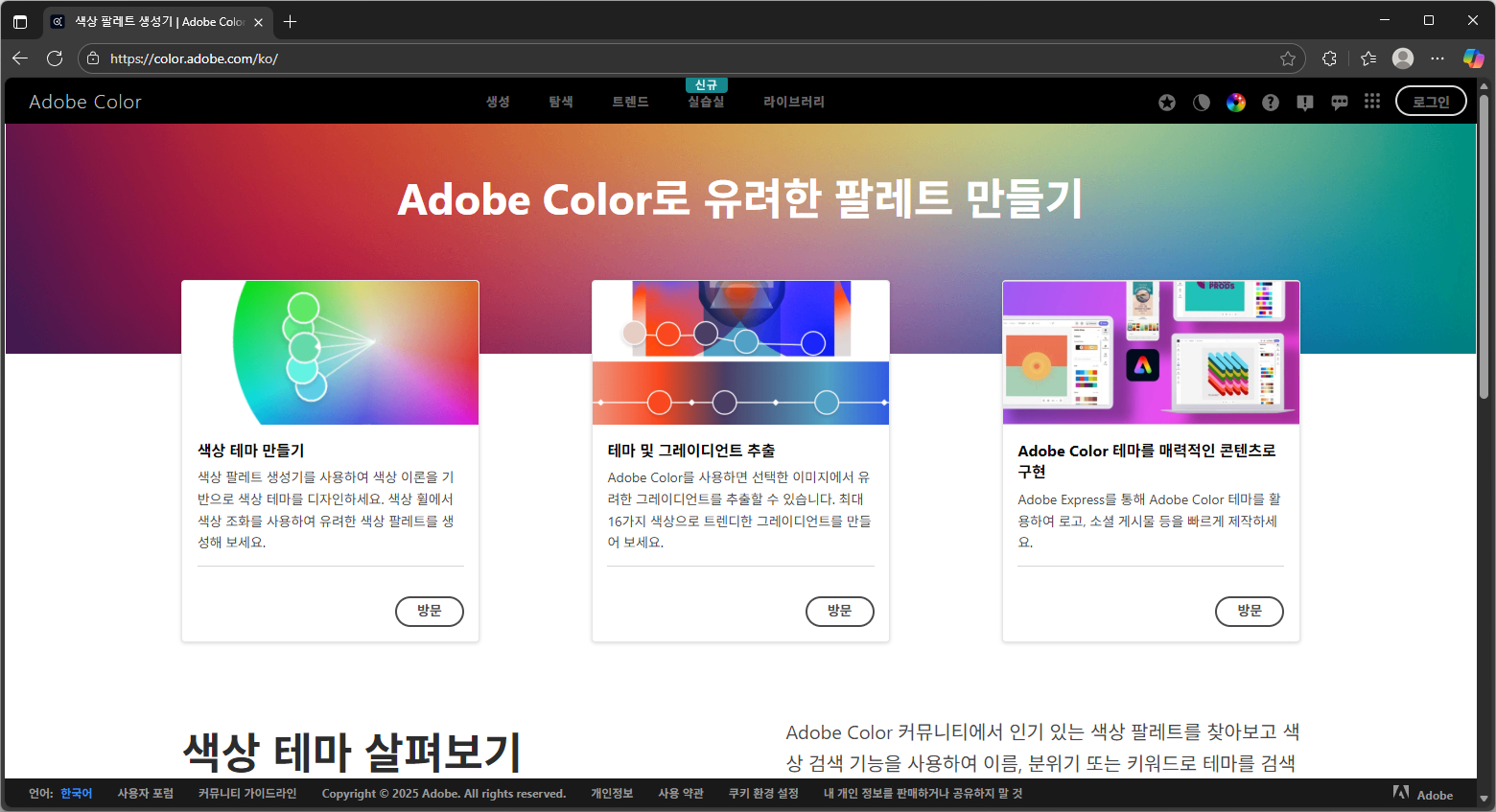
Task: Switch to the 탐색 navigation tab
Action: (x=560, y=101)
